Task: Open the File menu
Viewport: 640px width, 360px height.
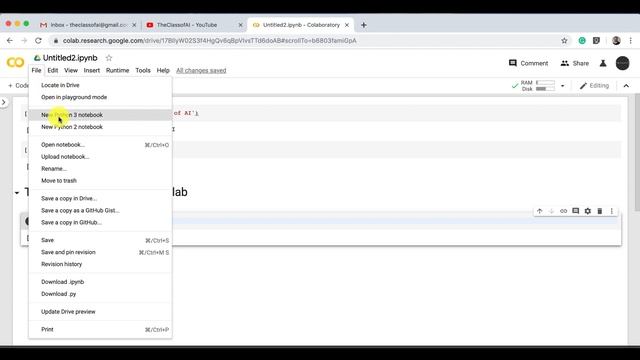Action: (x=36, y=70)
